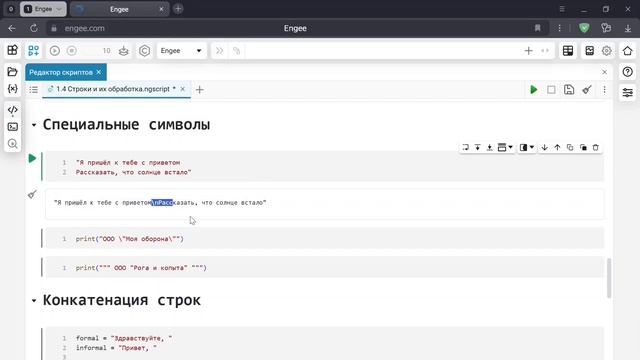Click the run cells below icon
This screenshot has height=360, width=640.
[x=489, y=147]
